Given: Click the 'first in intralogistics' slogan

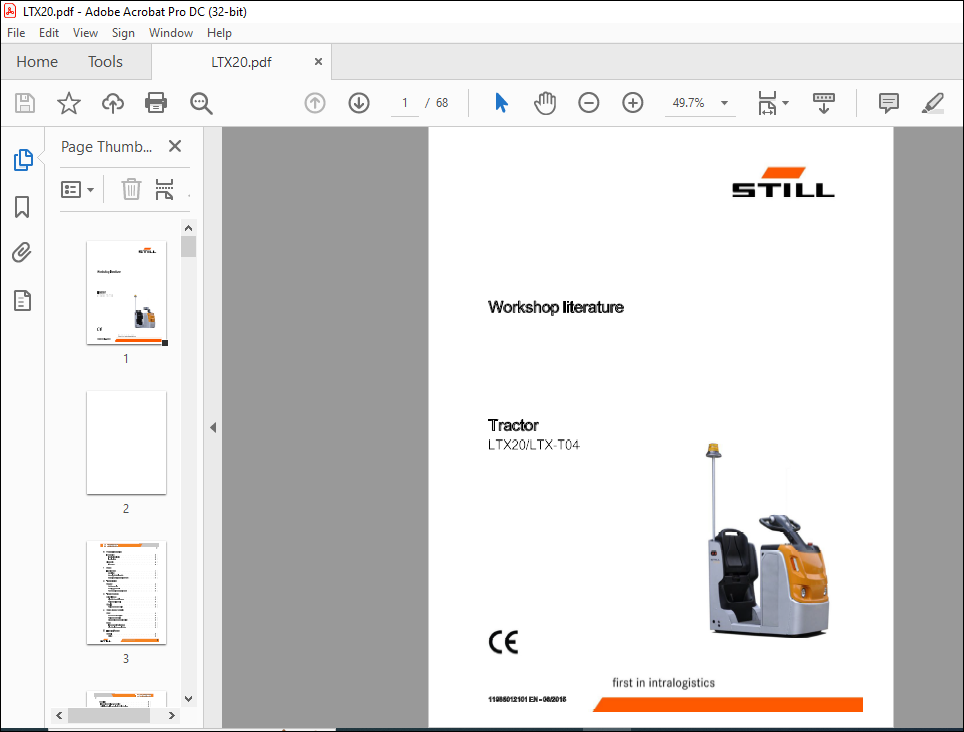Looking at the screenshot, I should [663, 682].
